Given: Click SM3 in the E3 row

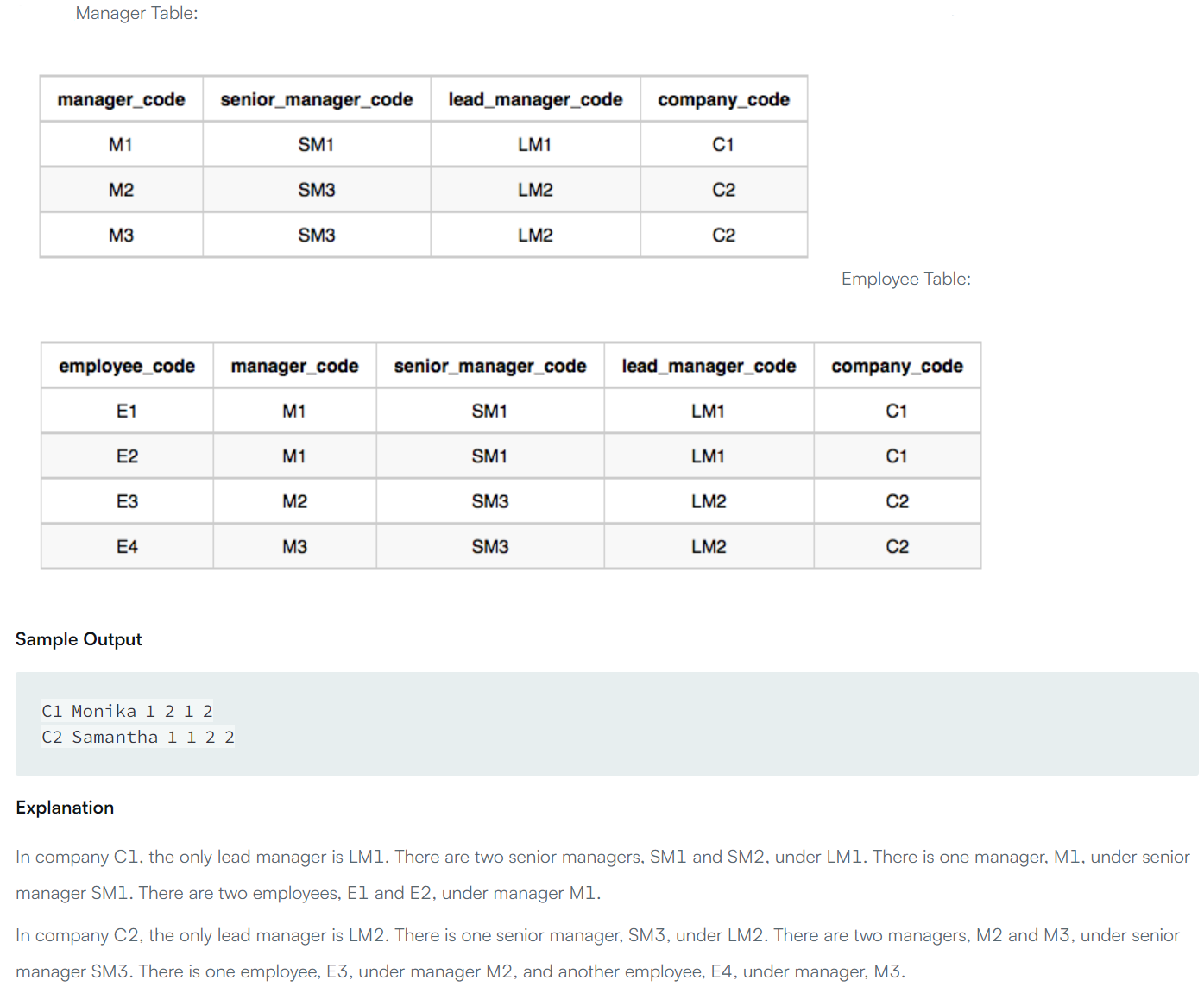Looking at the screenshot, I should [490, 501].
